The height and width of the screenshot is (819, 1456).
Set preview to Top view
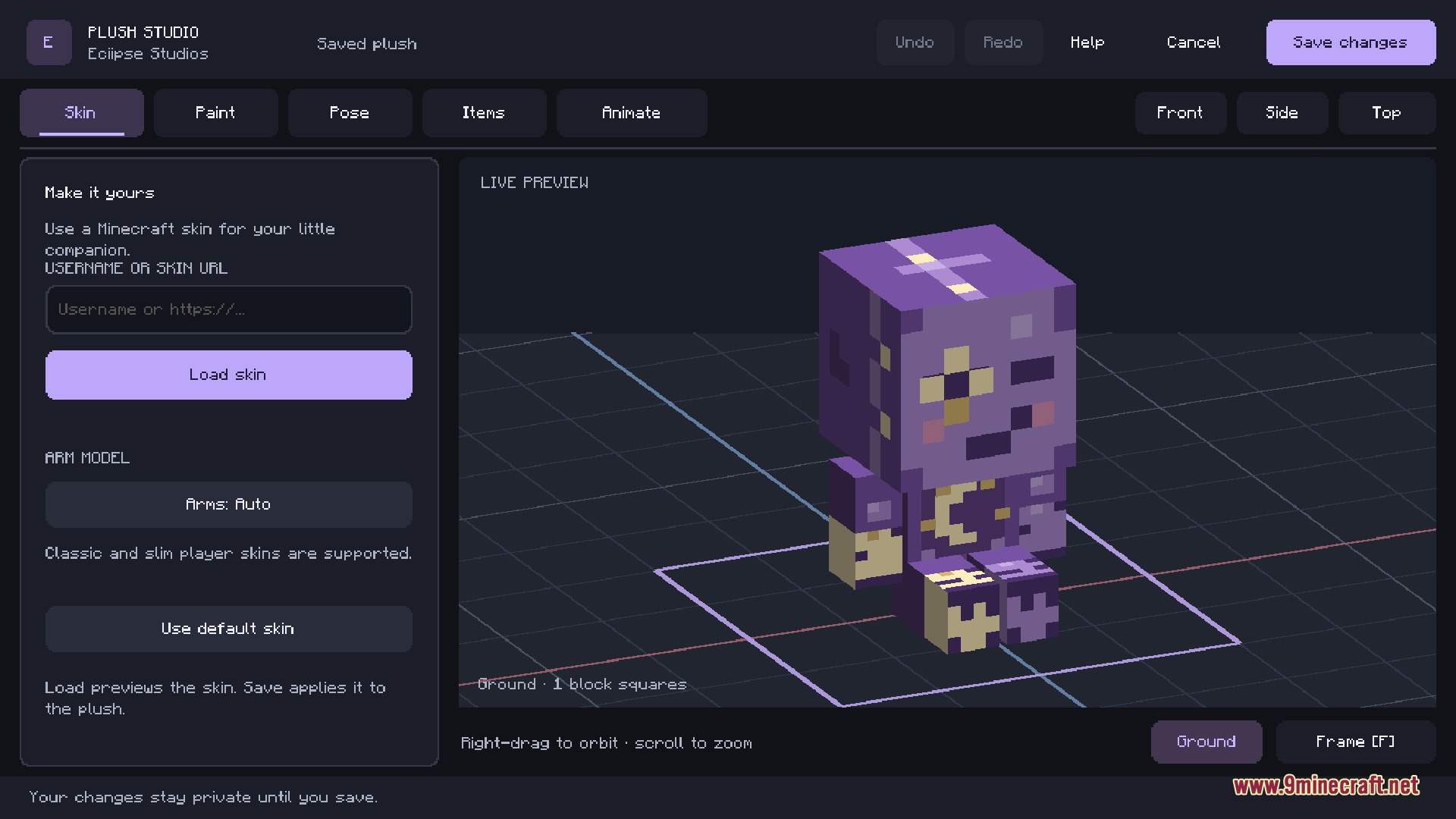tap(1386, 113)
